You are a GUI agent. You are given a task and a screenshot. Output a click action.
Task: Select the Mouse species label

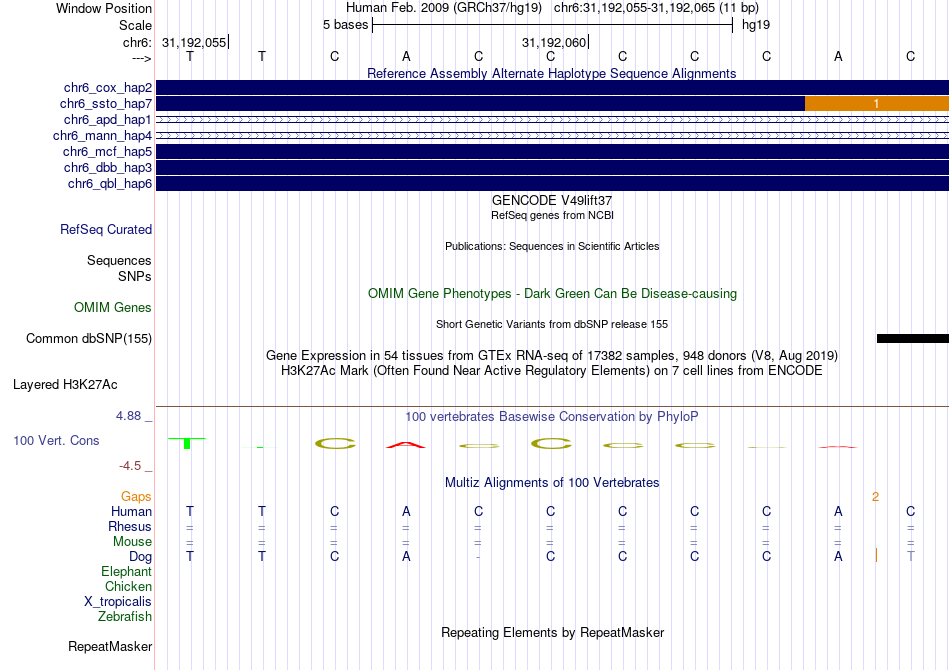132,542
